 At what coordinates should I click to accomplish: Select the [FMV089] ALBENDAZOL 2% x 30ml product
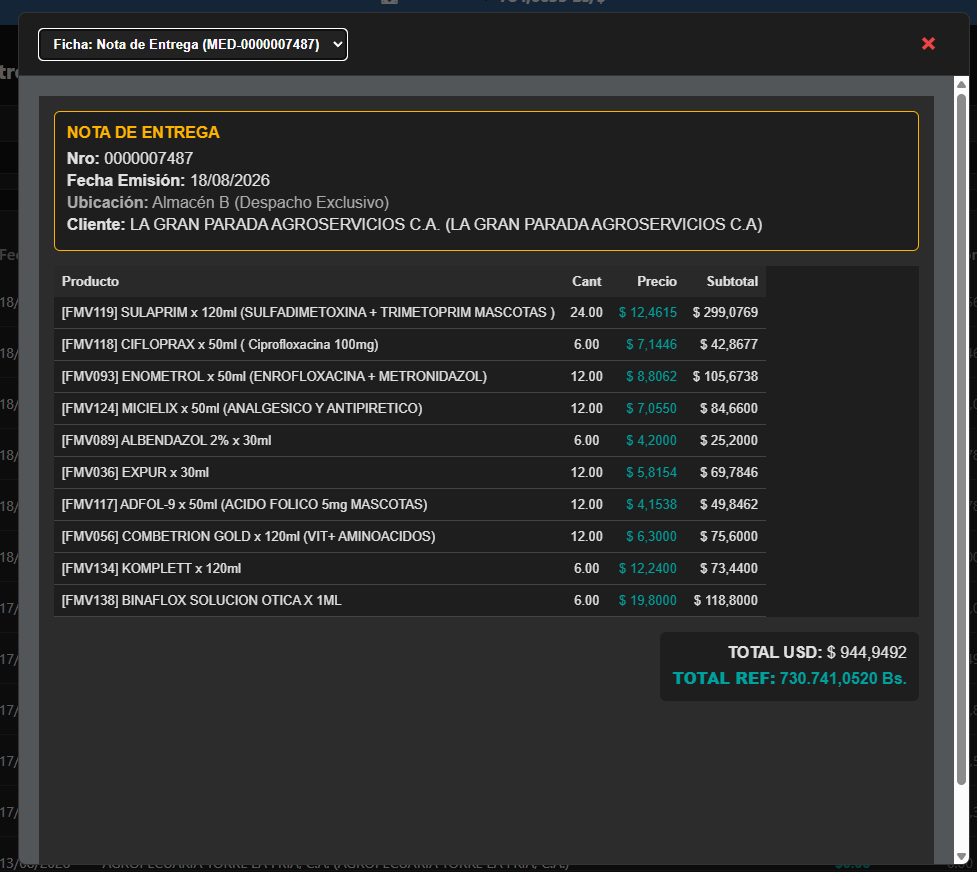pos(166,441)
